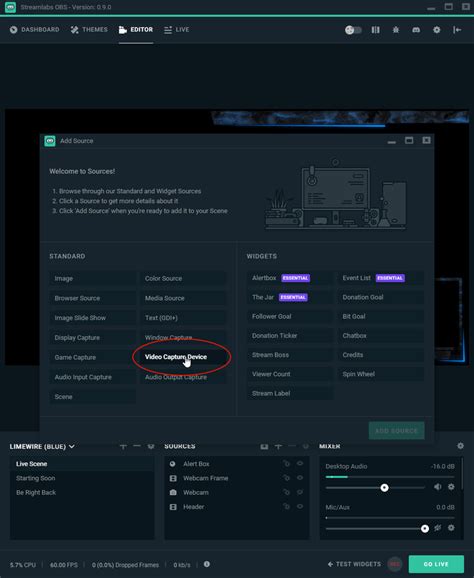Pick Display Capture source
Viewport: 474px width, 578px height.
(x=93, y=337)
